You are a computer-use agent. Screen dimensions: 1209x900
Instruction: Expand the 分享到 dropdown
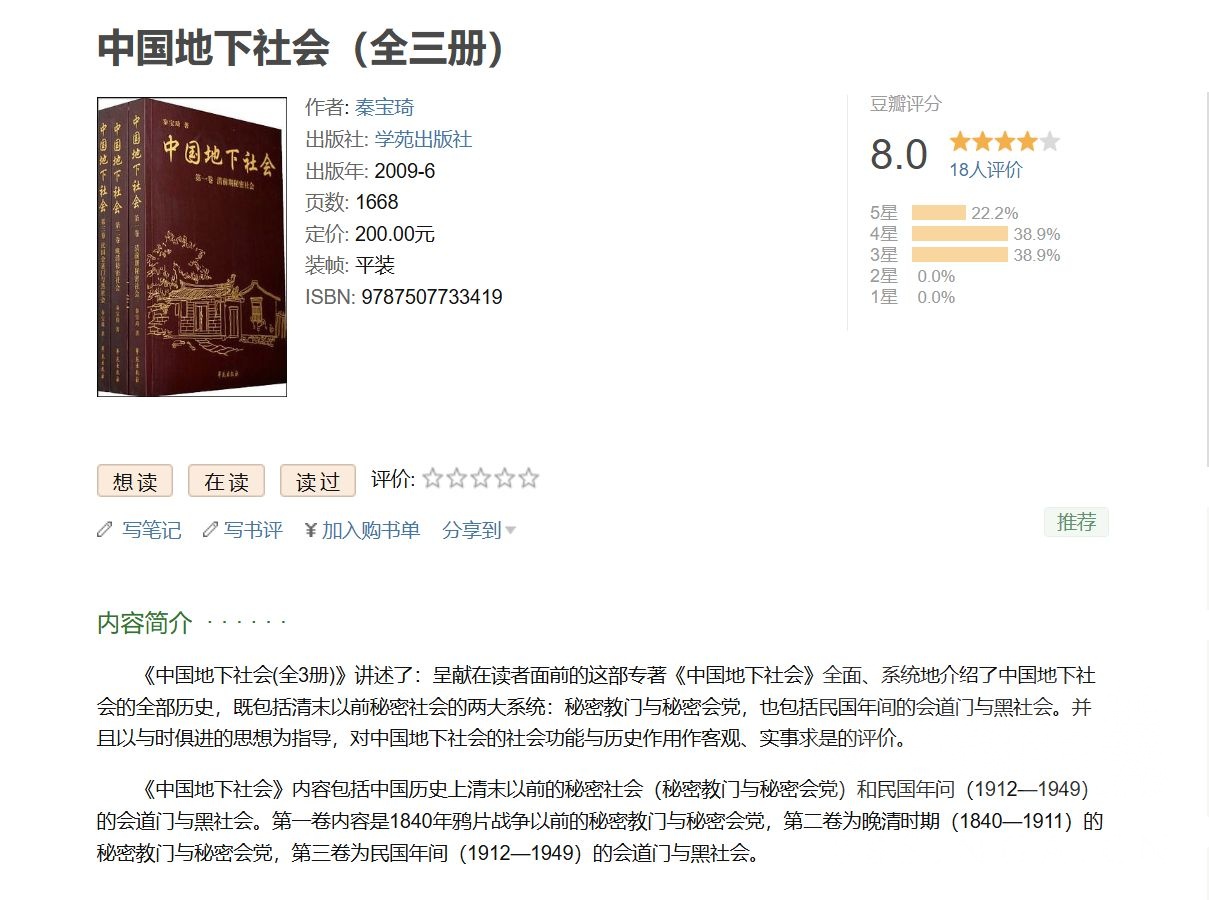pos(479,530)
